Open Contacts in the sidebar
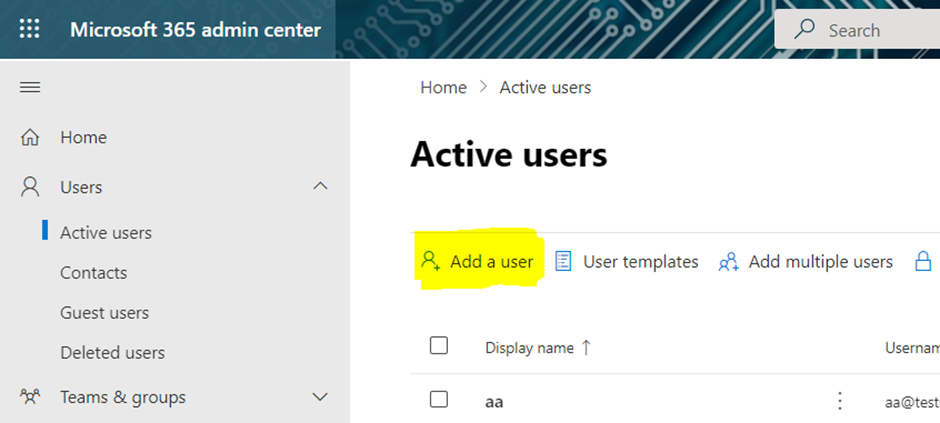 (x=94, y=273)
